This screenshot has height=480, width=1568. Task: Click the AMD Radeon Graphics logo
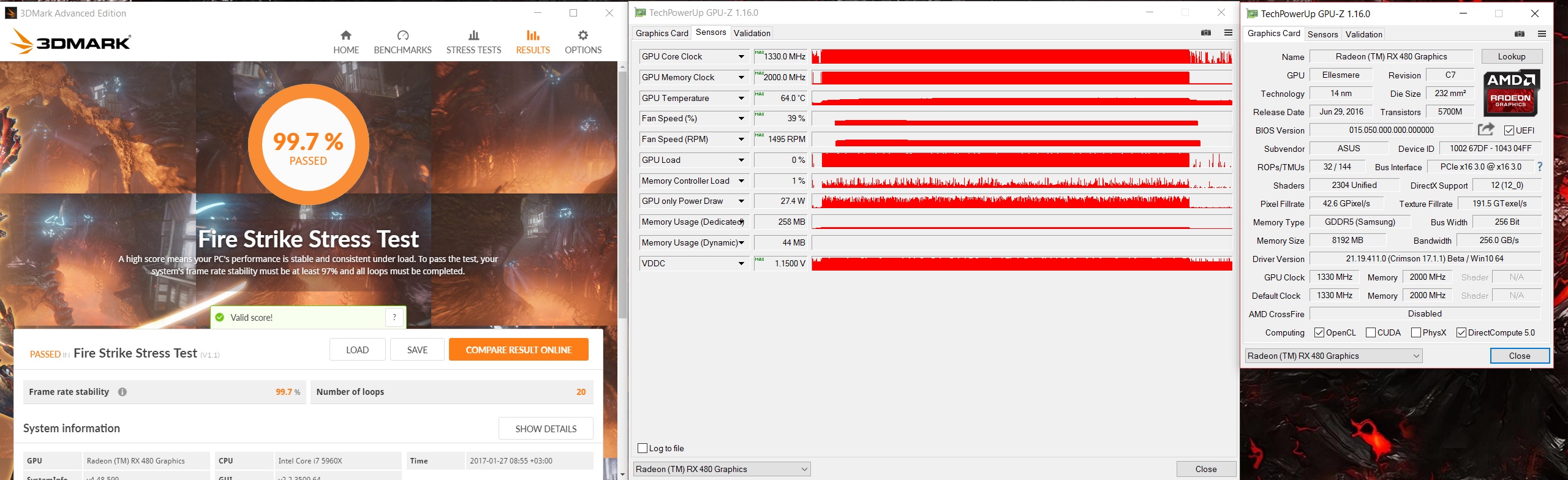[1511, 94]
